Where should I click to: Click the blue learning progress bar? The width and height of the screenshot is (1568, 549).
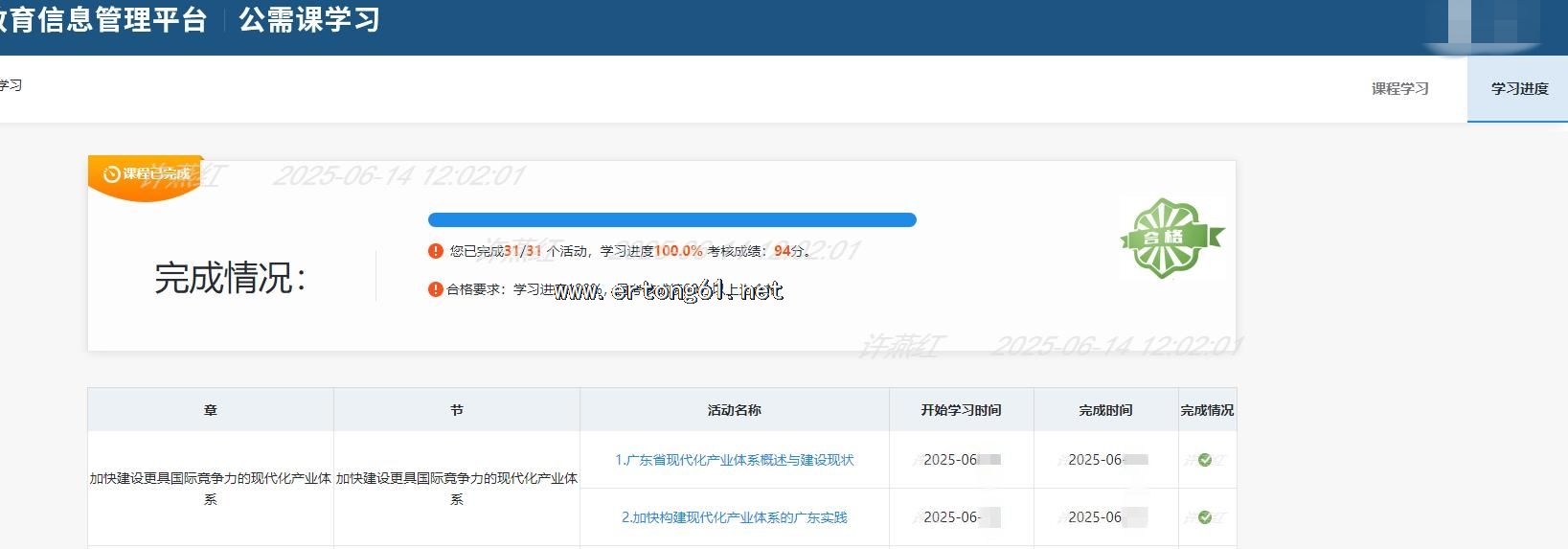pyautogui.click(x=671, y=220)
